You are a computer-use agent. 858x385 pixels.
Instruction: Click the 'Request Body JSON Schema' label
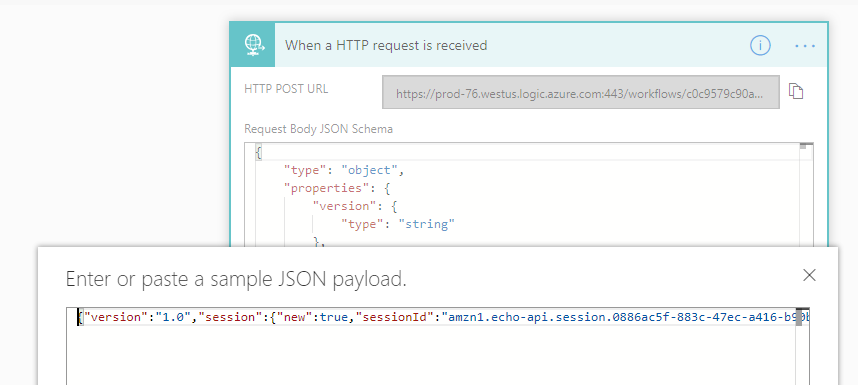point(318,129)
